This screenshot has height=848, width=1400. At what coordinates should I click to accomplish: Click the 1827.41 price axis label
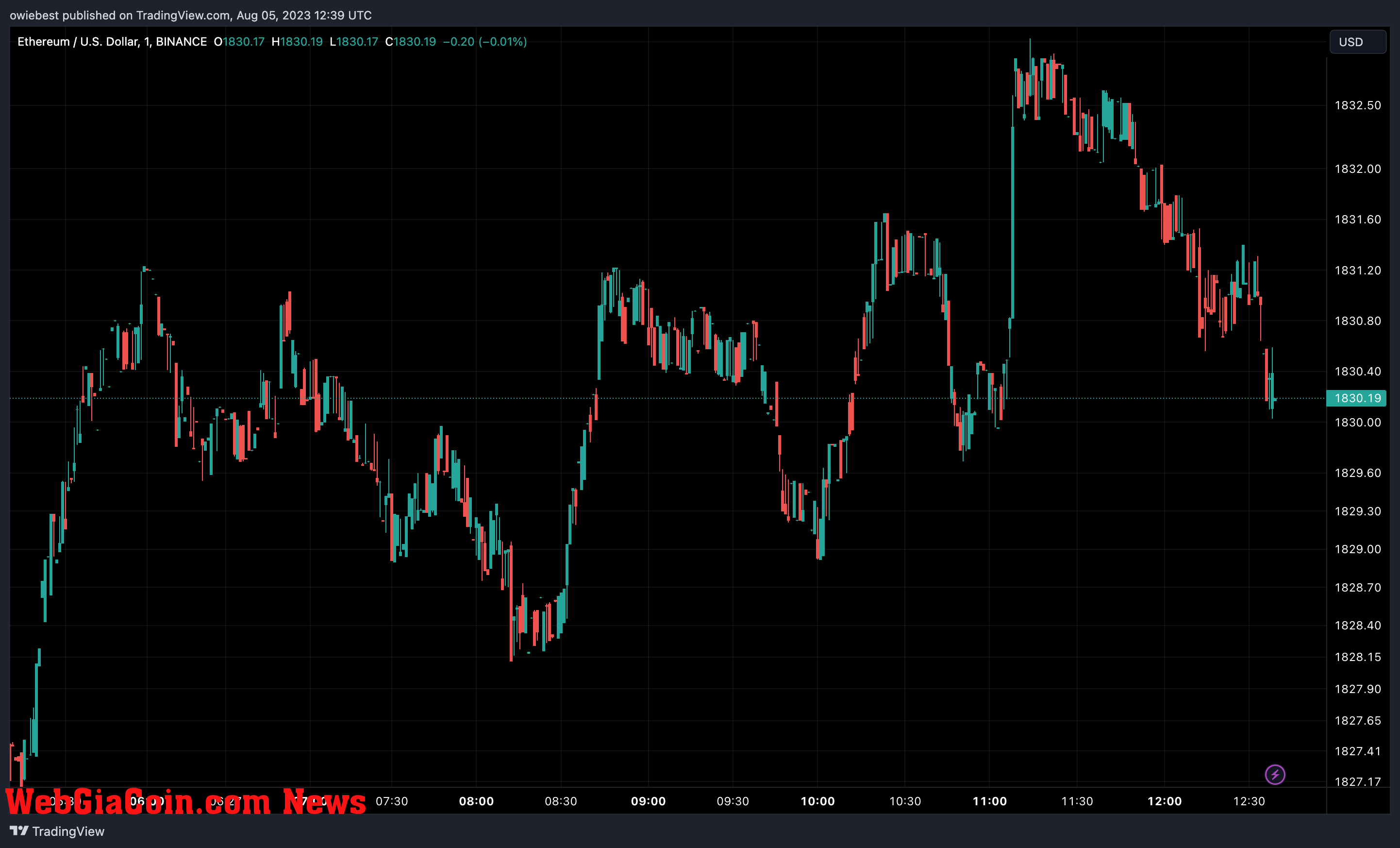tap(1357, 751)
